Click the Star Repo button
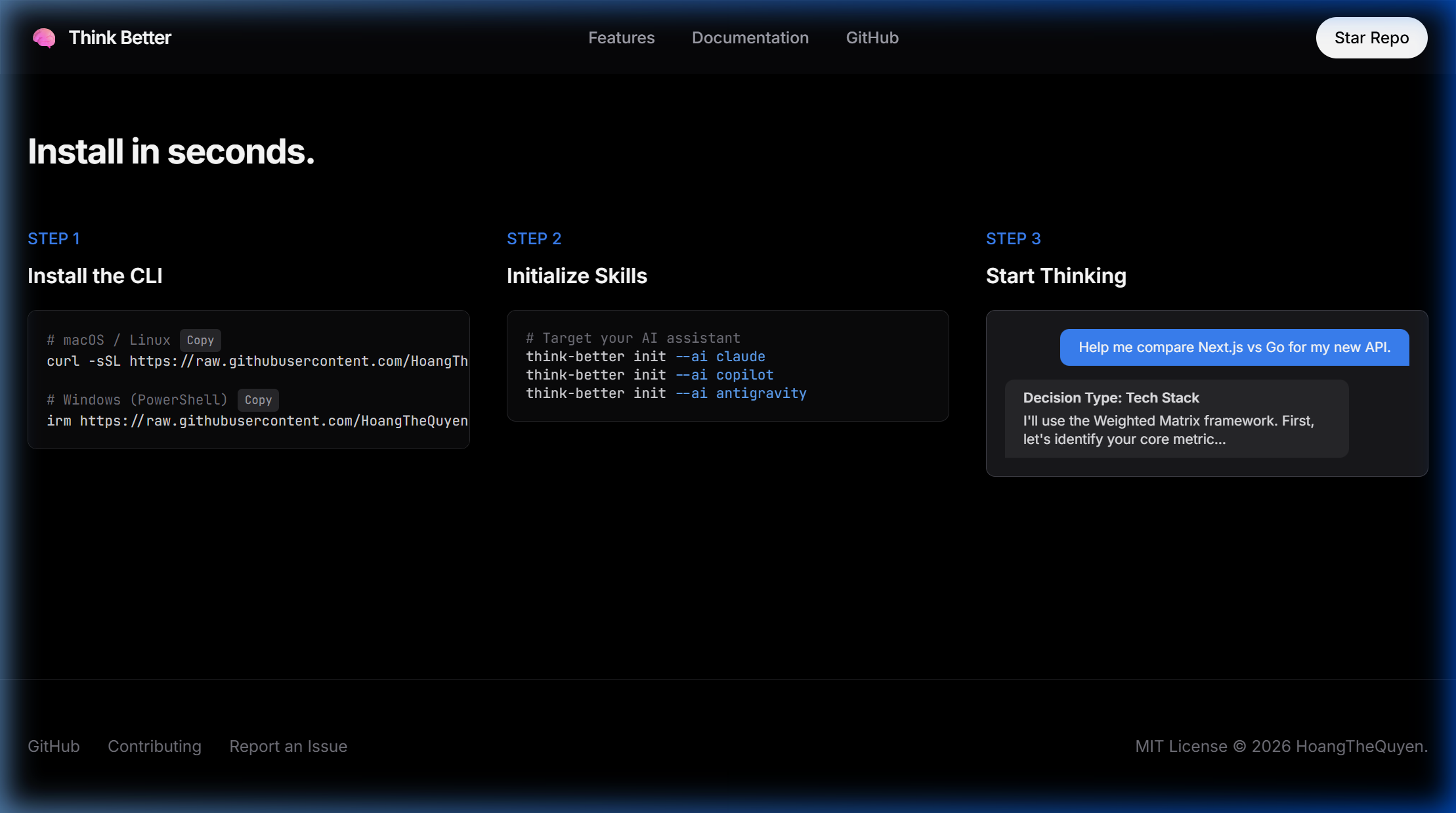Screen dimensions: 1456x813 [1371, 37]
